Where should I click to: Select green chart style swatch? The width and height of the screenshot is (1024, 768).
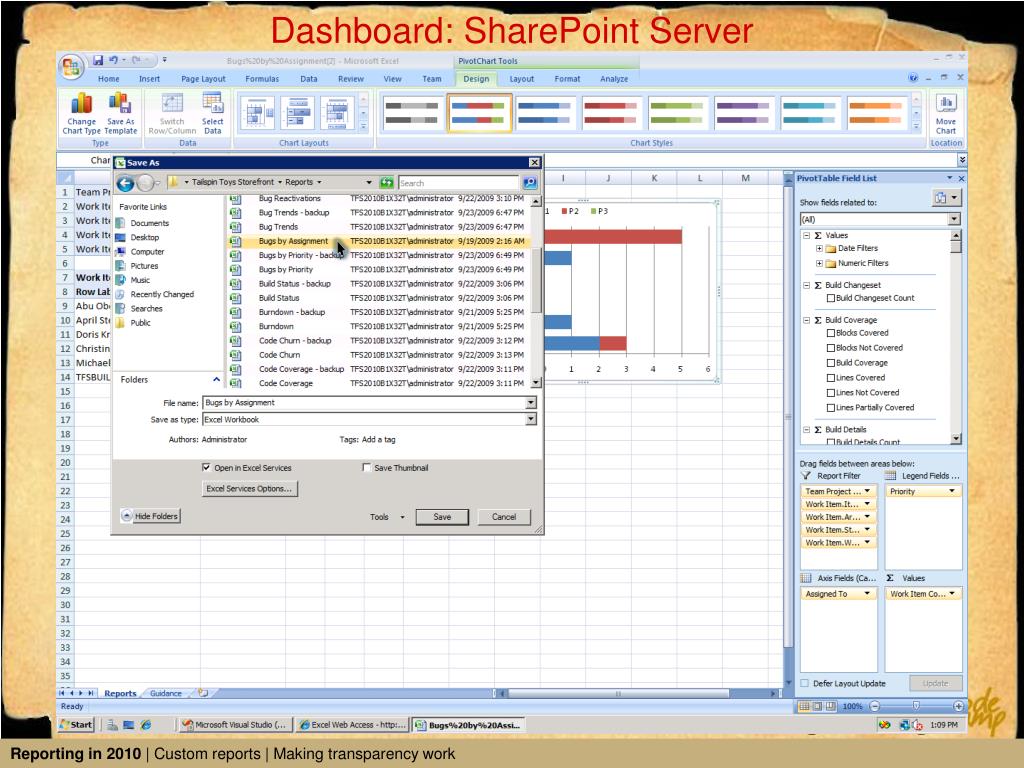pos(679,112)
